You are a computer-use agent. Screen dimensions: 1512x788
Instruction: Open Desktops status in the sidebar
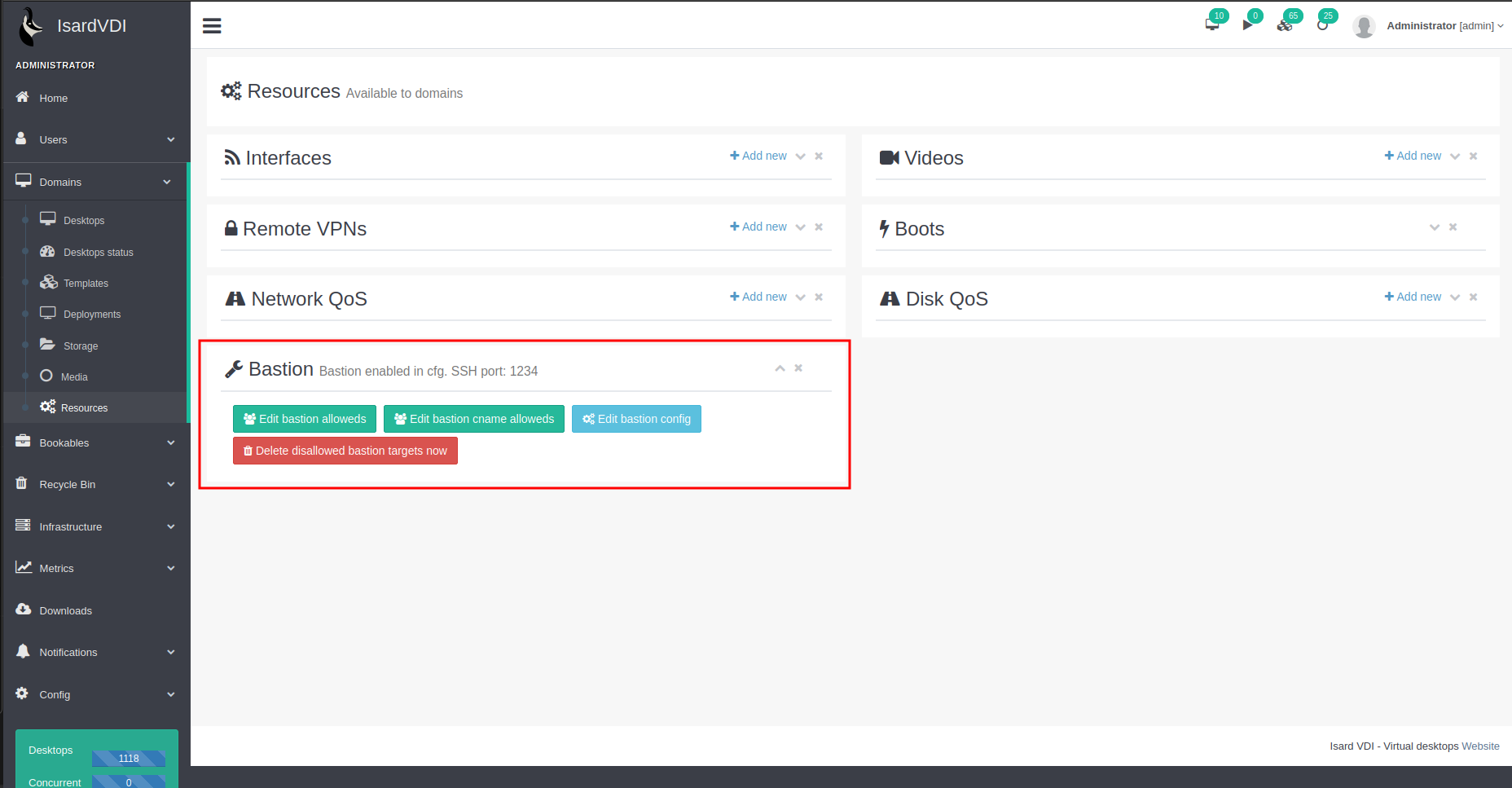coord(98,253)
